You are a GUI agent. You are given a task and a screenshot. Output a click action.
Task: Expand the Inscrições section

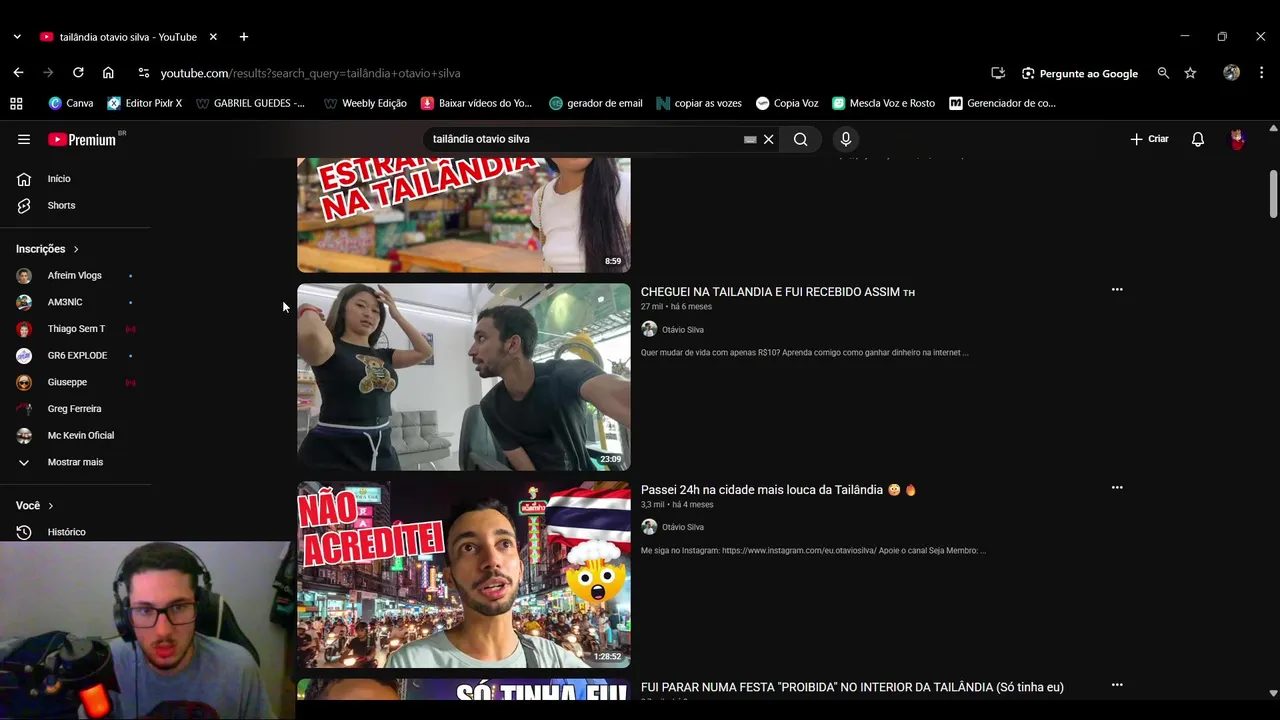[x=47, y=249]
